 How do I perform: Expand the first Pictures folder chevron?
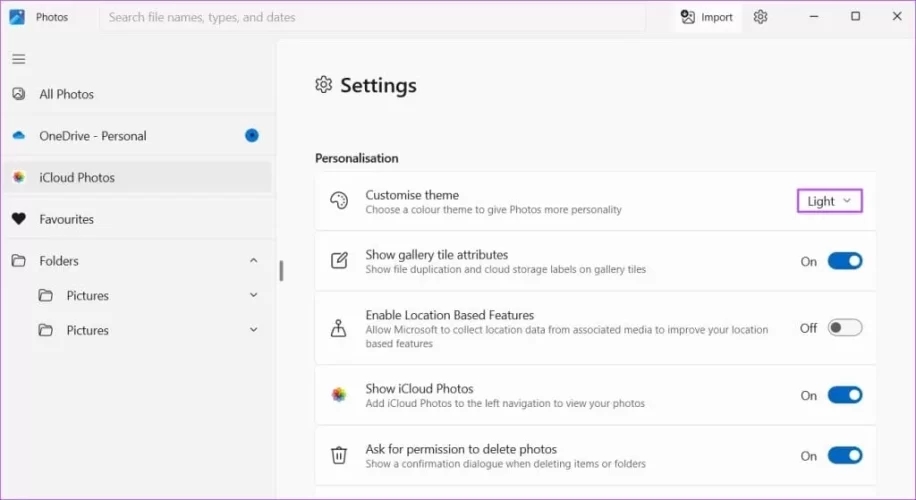253,296
